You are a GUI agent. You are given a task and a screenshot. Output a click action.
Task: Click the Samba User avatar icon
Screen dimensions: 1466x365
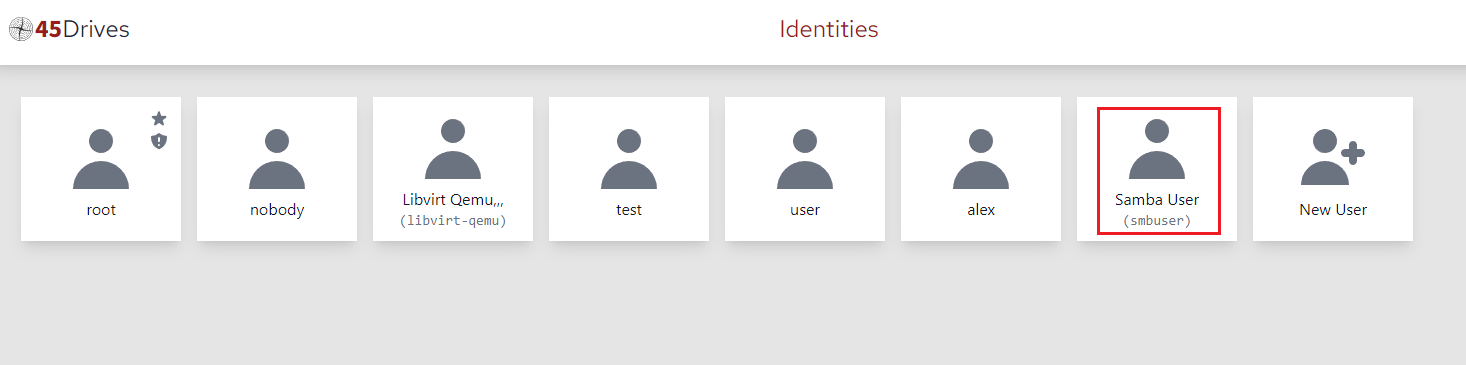1157,149
